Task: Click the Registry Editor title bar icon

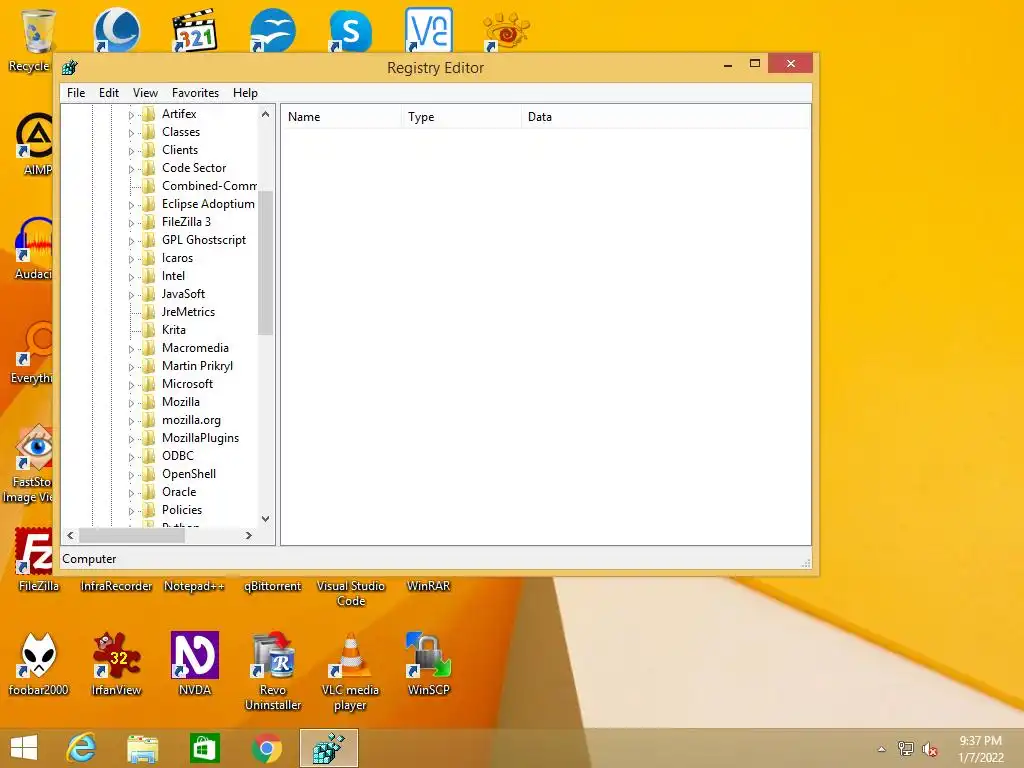Action: 70,67
